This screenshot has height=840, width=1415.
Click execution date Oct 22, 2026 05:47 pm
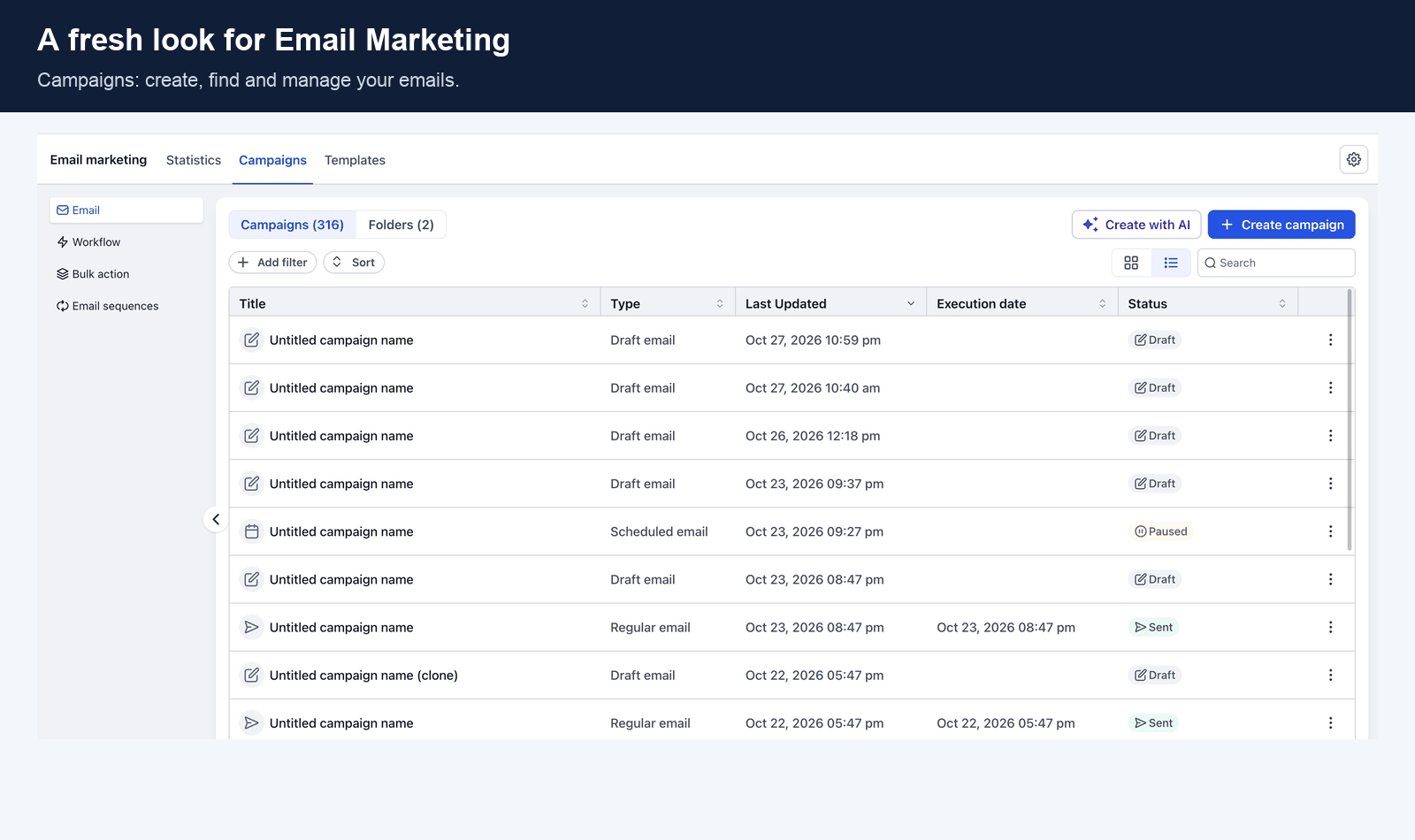[x=1006, y=723]
